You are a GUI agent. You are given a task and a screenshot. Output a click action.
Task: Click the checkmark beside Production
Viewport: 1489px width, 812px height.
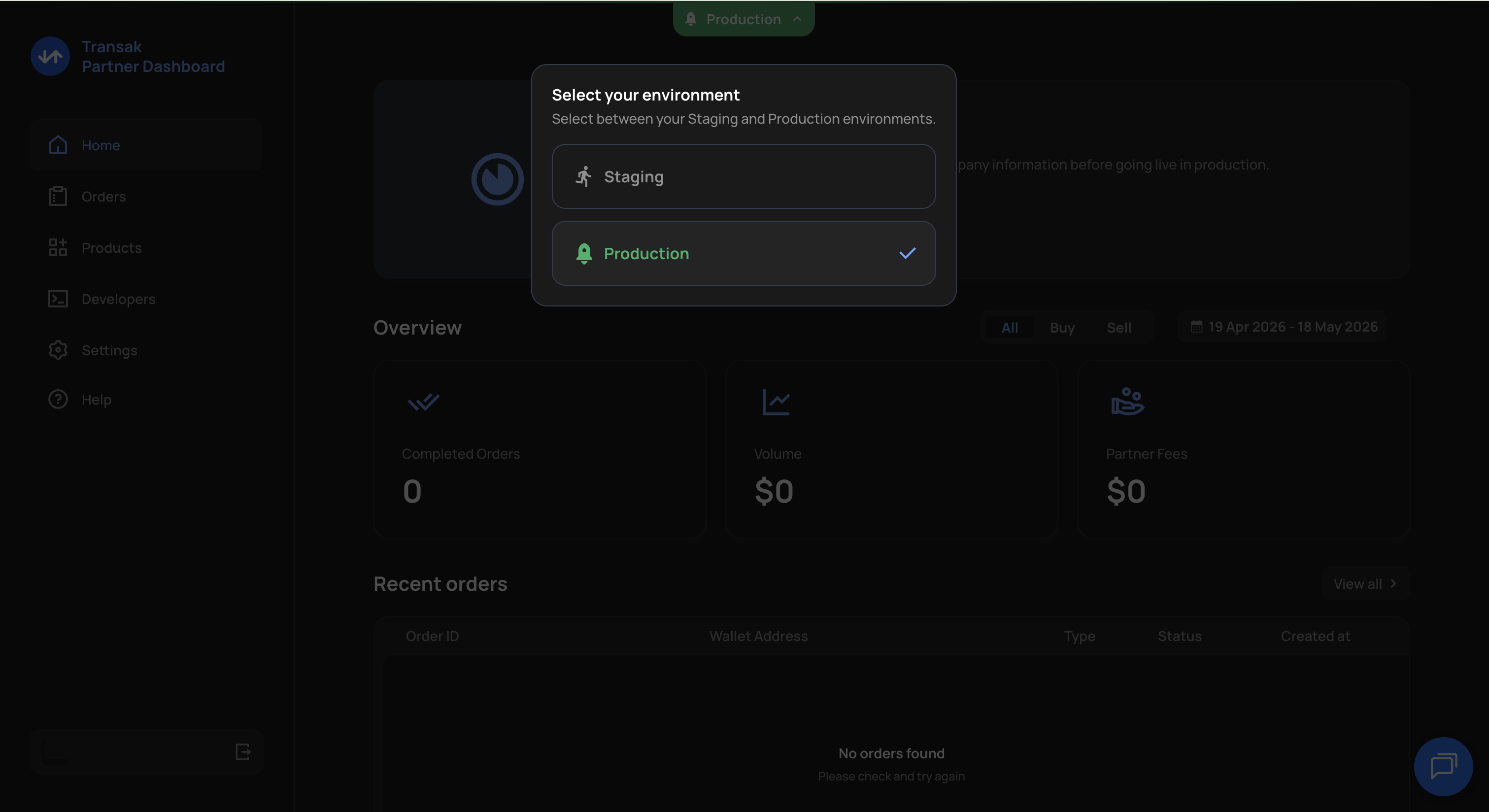coord(908,253)
